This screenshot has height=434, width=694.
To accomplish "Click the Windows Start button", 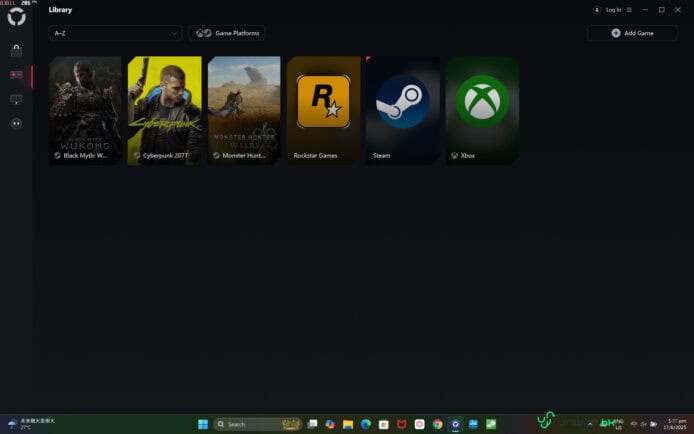I will click(x=203, y=424).
